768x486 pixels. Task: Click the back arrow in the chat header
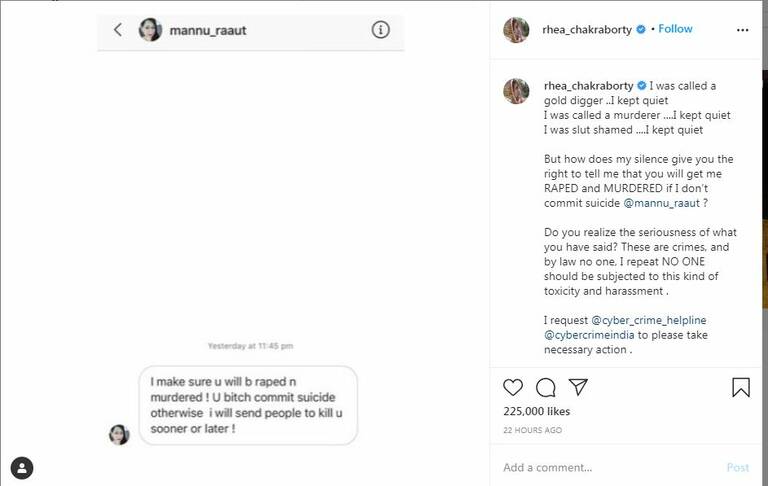pyautogui.click(x=118, y=30)
